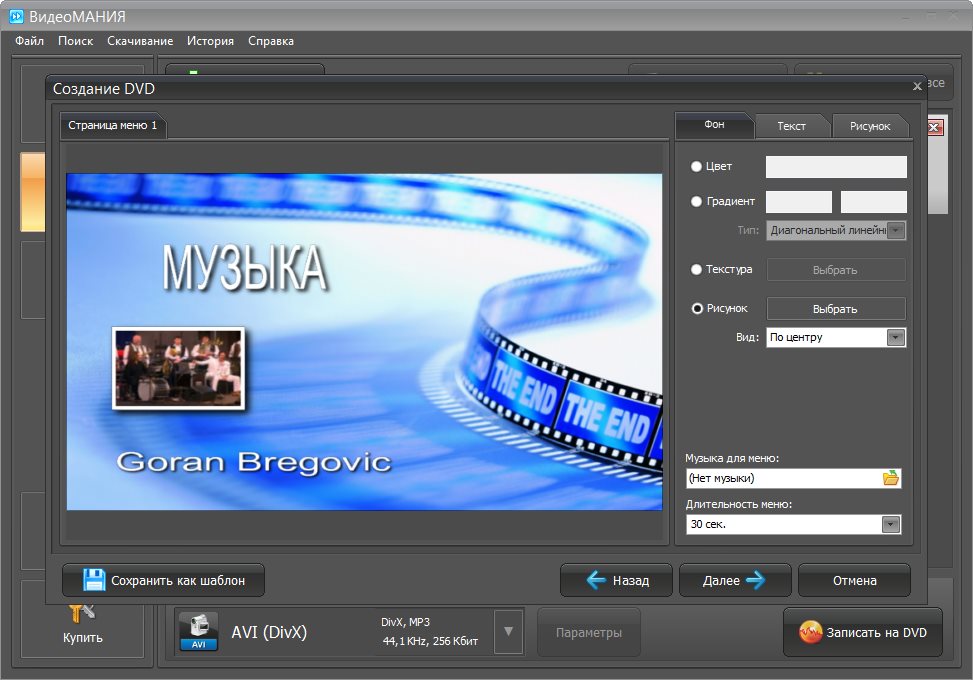973x680 pixels.
Task: Click Выбрать next to Текстура
Action: point(836,270)
